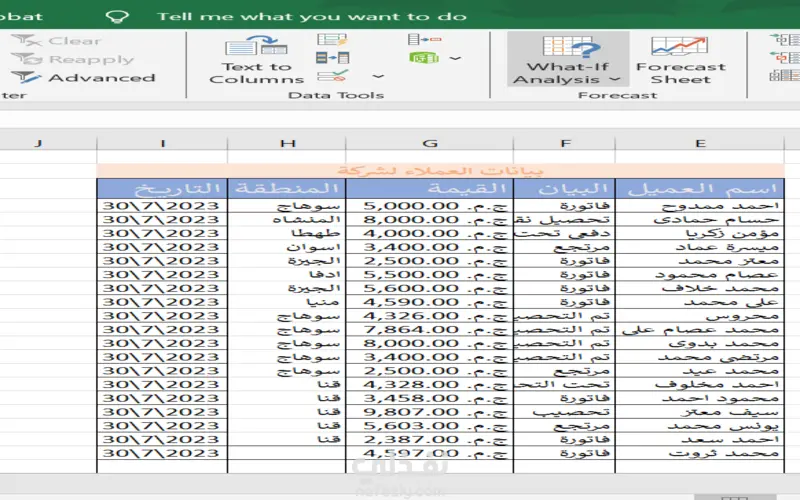Click Remove Duplicates icon in Data Tools

pyautogui.click(x=332, y=58)
